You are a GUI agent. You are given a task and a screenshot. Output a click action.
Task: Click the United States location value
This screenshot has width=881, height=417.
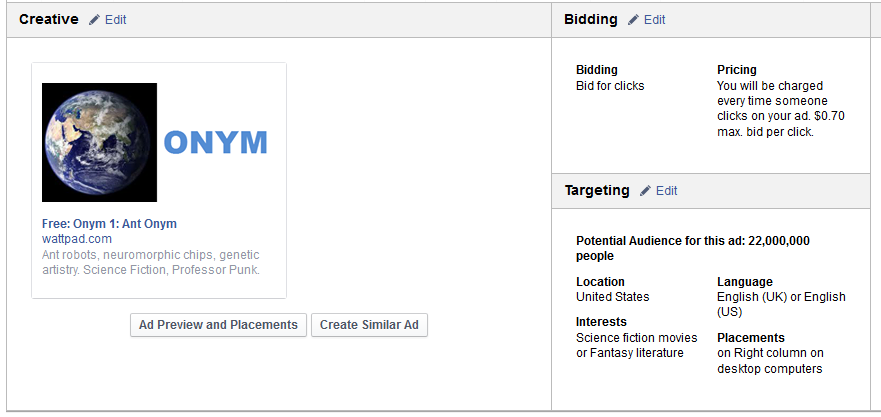612,297
